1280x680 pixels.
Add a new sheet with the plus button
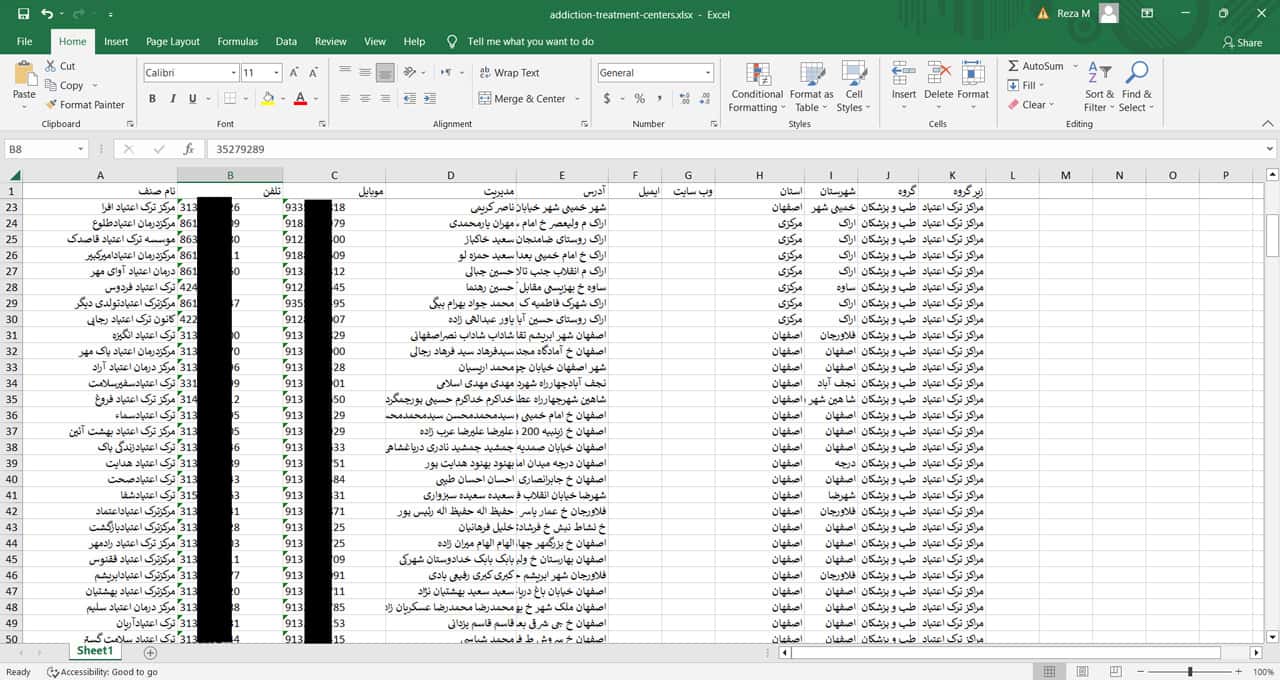pos(150,652)
